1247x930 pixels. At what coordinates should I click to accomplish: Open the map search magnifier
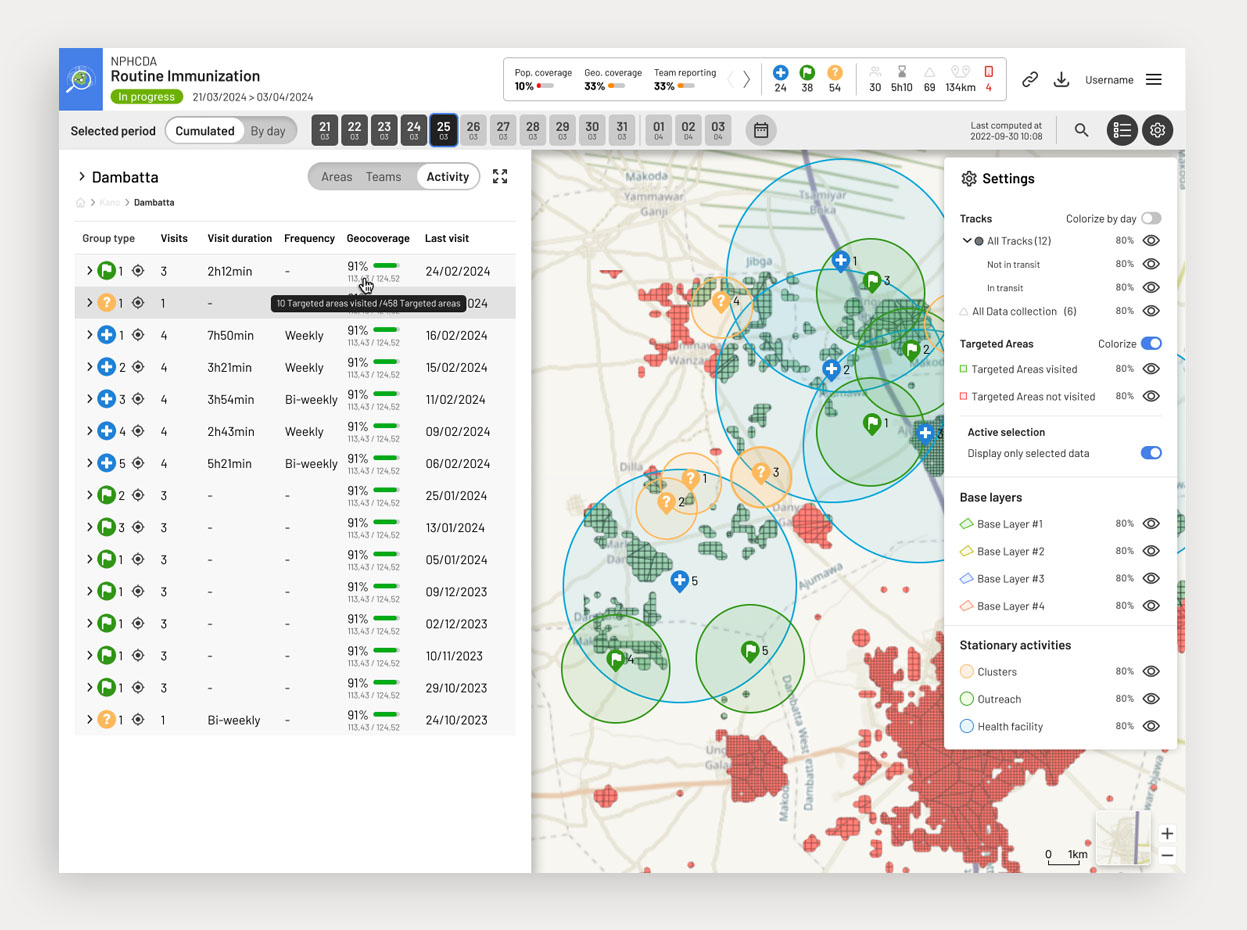(x=1081, y=130)
